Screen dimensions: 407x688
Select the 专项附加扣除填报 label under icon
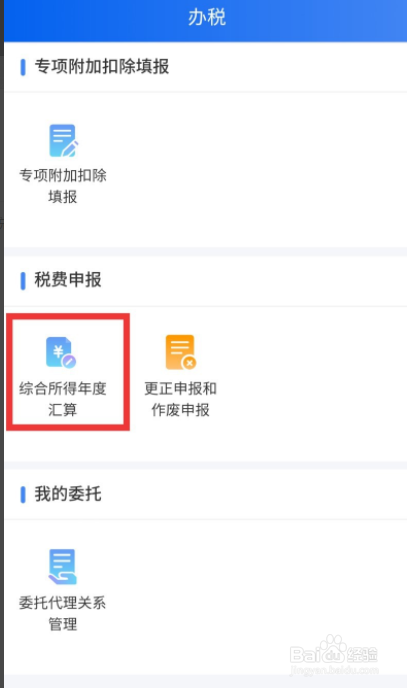[x=63, y=186]
